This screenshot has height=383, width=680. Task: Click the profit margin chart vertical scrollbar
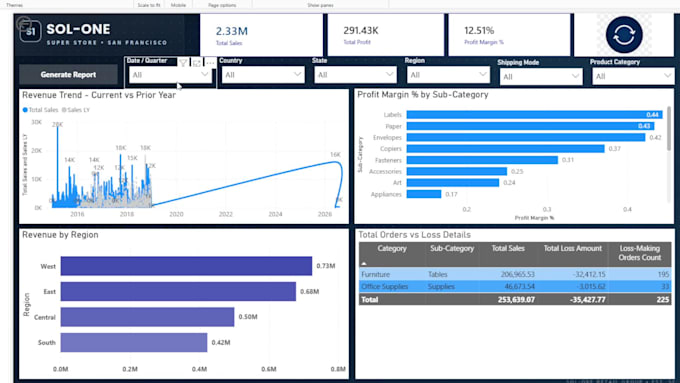pos(669,128)
